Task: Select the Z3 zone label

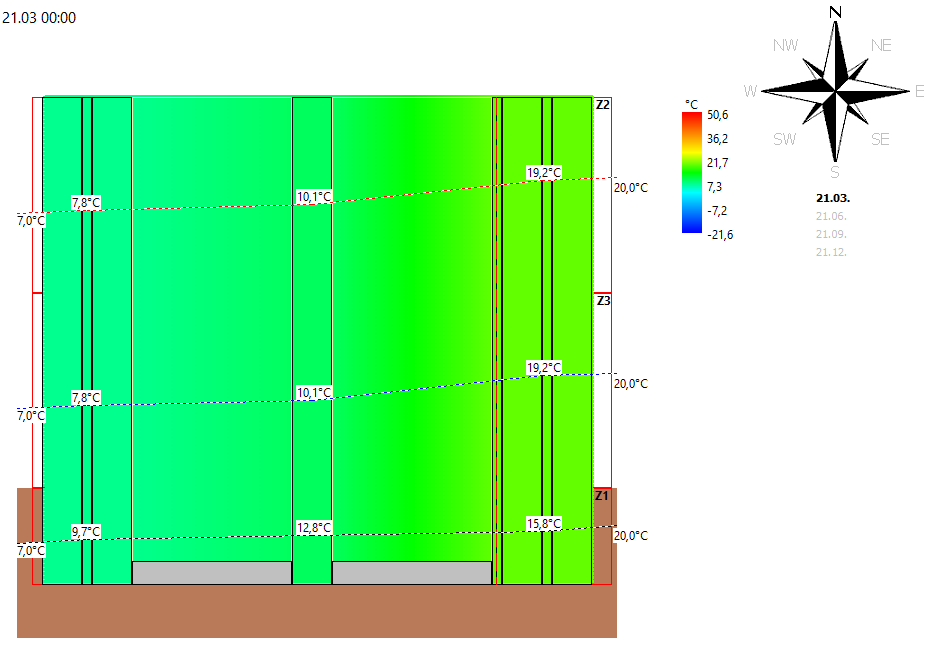Action: (x=602, y=300)
